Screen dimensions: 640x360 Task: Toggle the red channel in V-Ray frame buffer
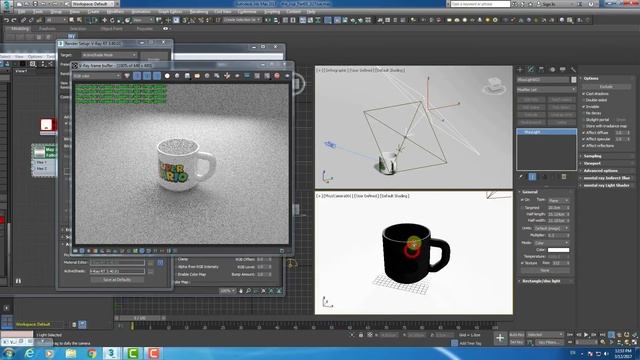[x=137, y=76]
